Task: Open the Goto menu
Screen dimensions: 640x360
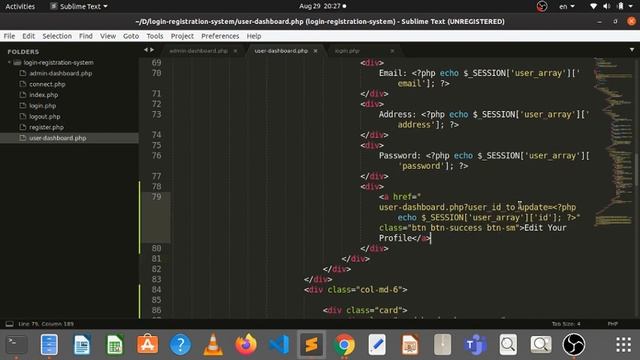Action: click(x=131, y=36)
